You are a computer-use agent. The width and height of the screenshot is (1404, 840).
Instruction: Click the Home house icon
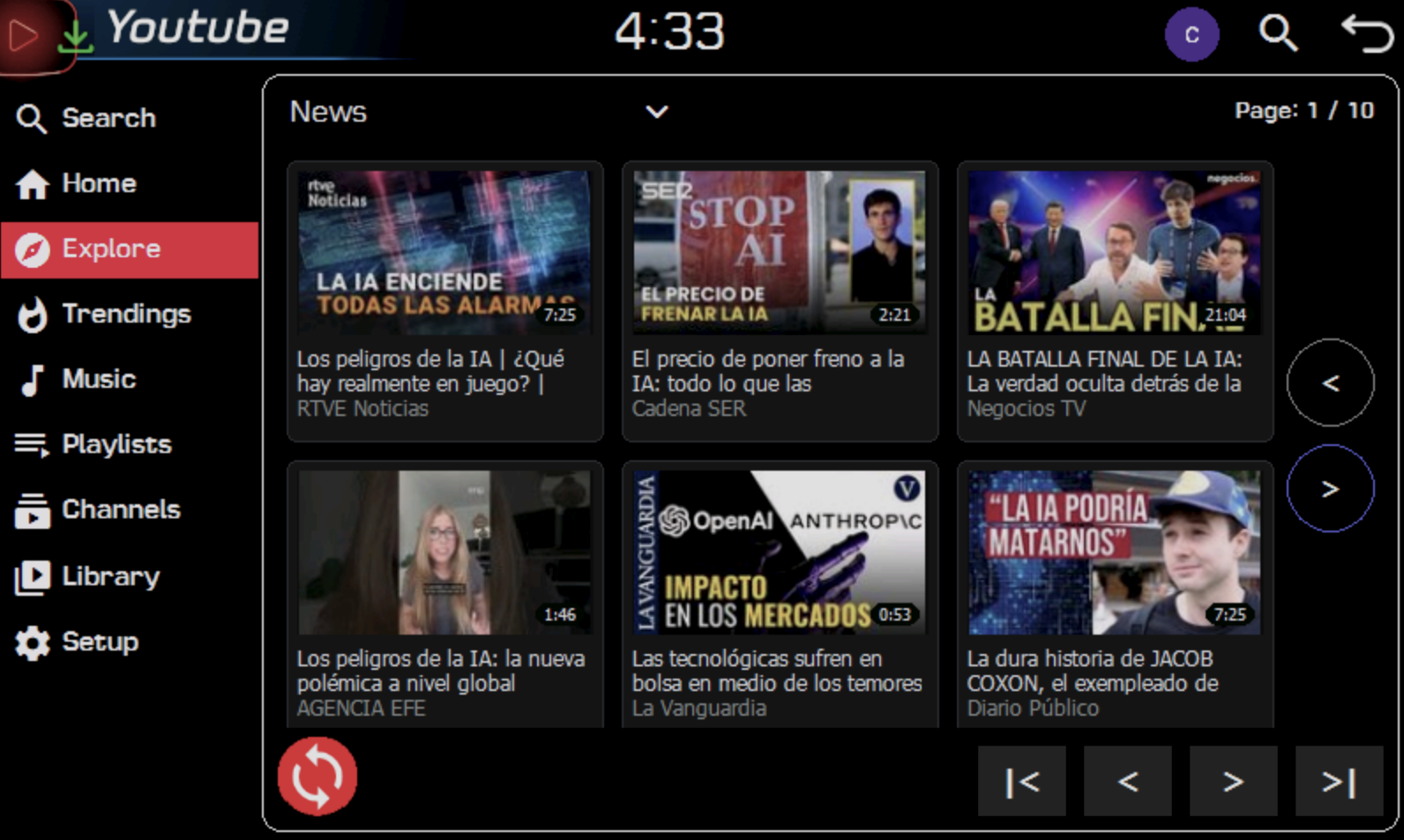[x=33, y=183]
